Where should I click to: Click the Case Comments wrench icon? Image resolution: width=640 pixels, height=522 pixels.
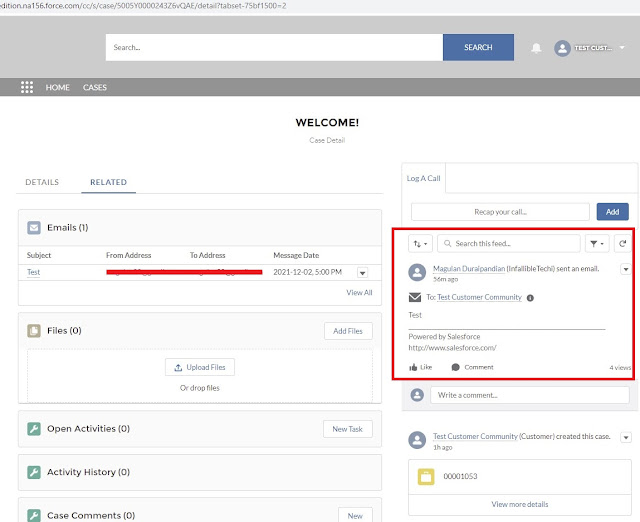click(34, 515)
